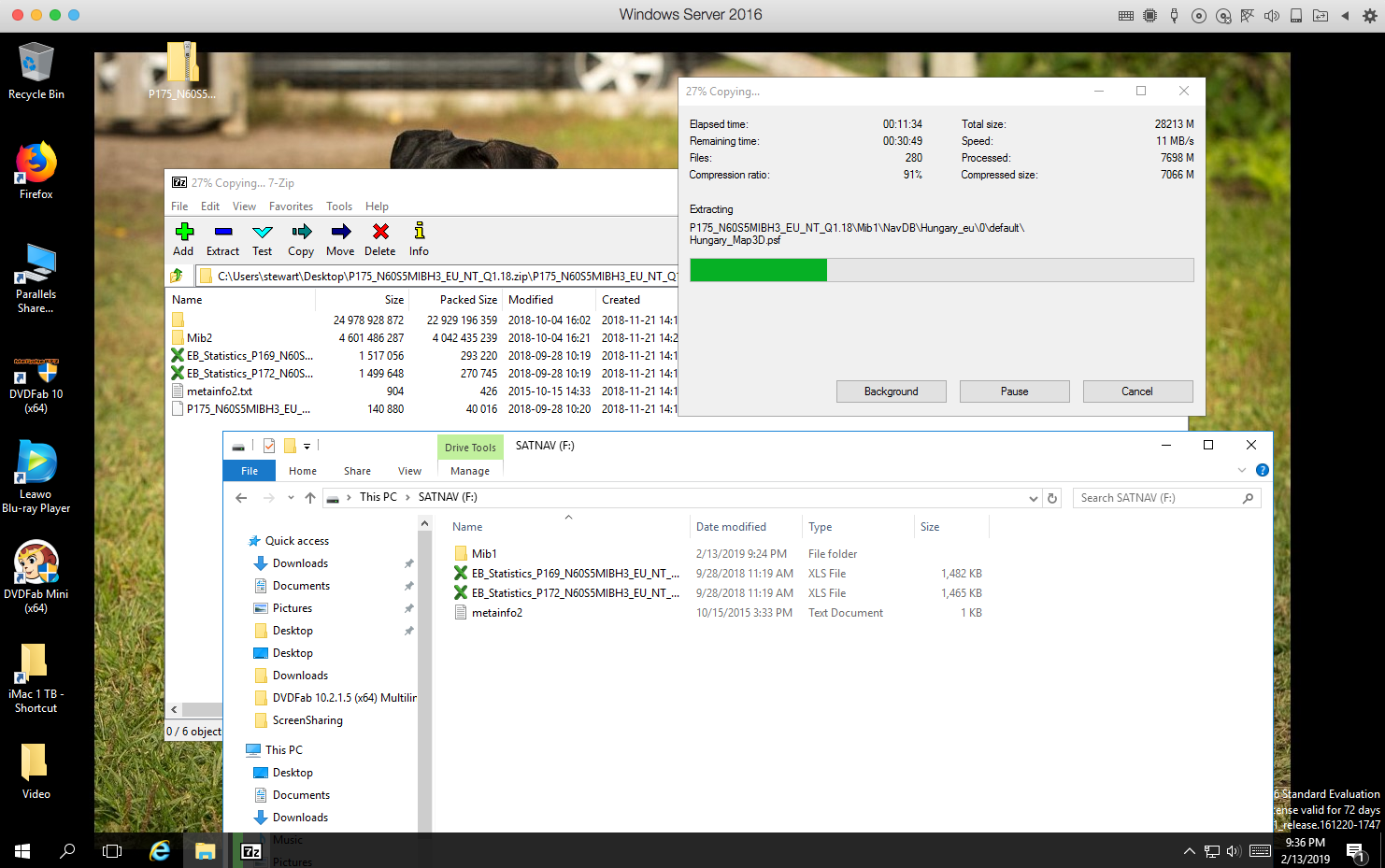Run Test from the 7-Zip toolbar

tap(263, 238)
